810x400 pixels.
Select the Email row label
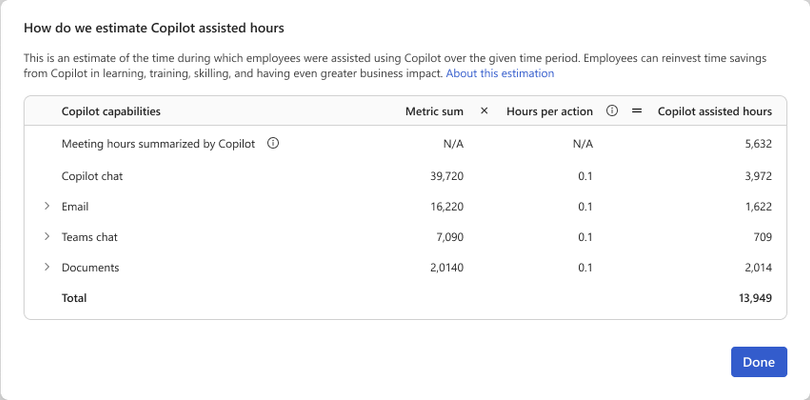coord(75,207)
